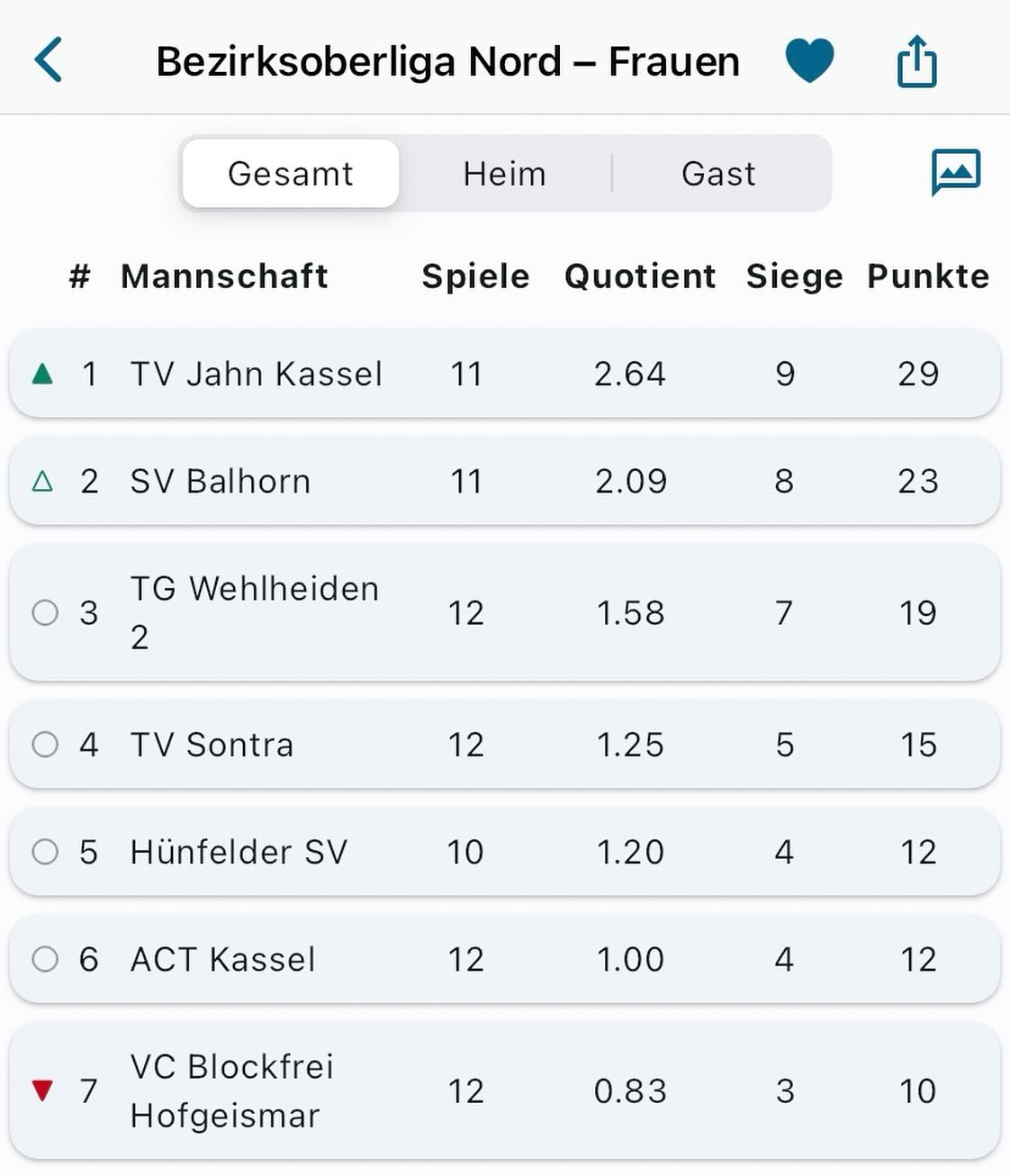The image size is (1010, 1176).
Task: Select the VC Blockfrei Hofgeismar team name
Action: [x=231, y=1090]
